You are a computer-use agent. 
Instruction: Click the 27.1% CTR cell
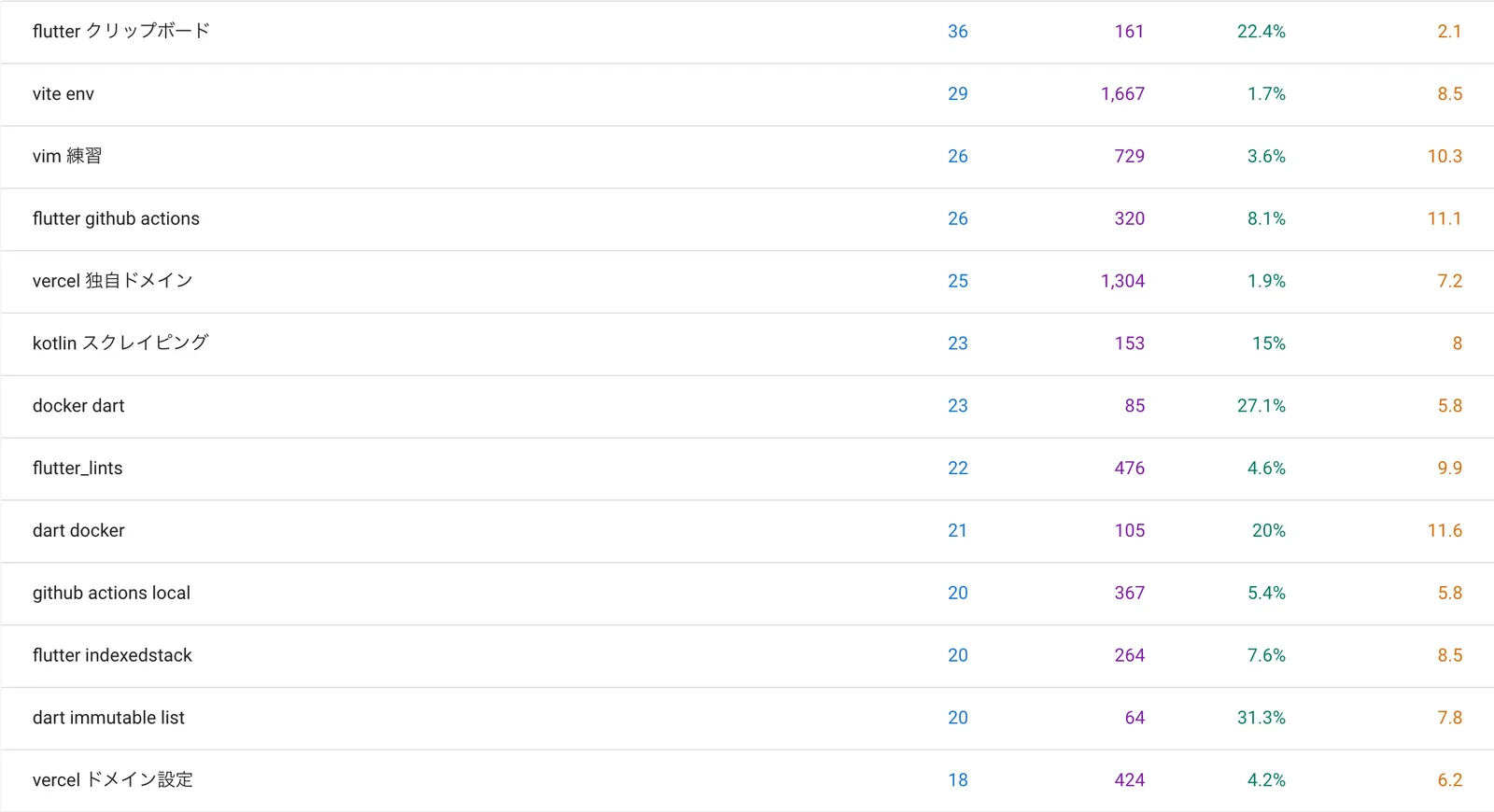1261,406
